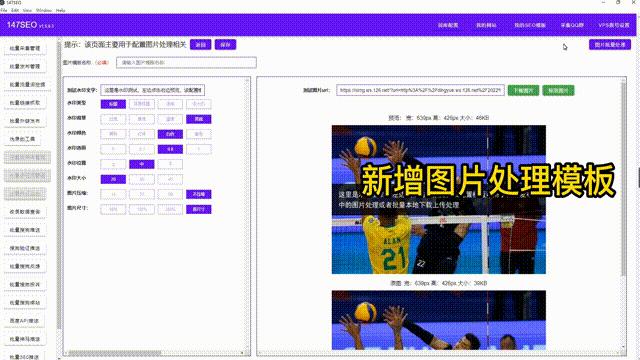
Task: Open the View menu
Action: [27, 10]
